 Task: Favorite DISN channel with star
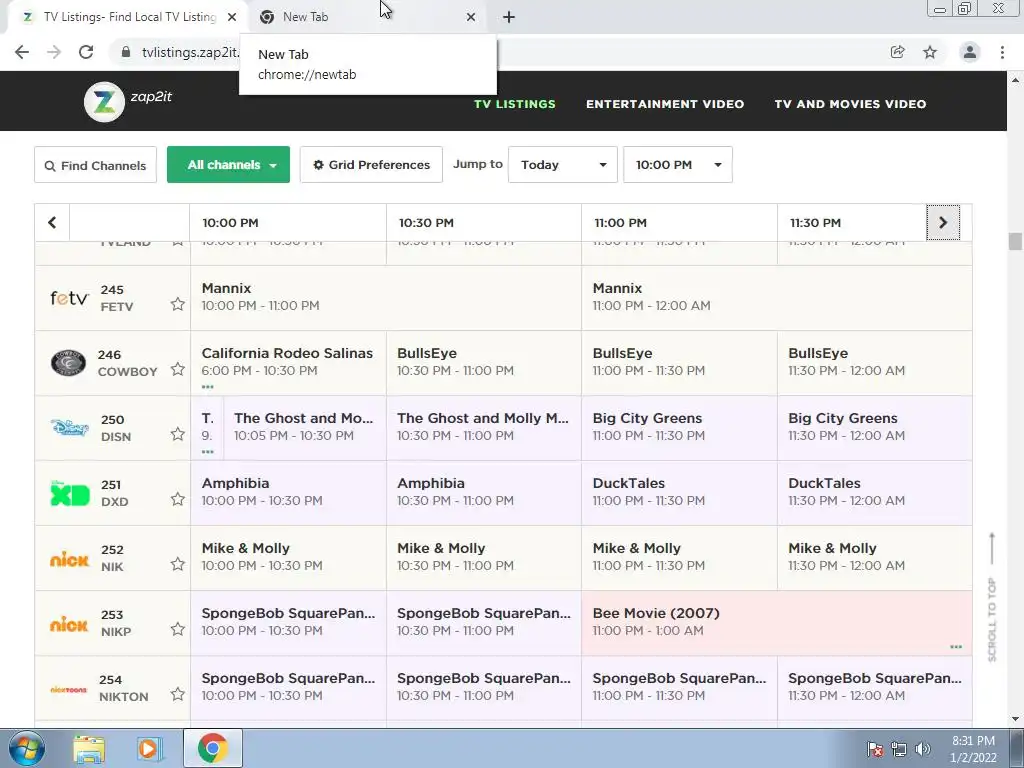pyautogui.click(x=178, y=434)
